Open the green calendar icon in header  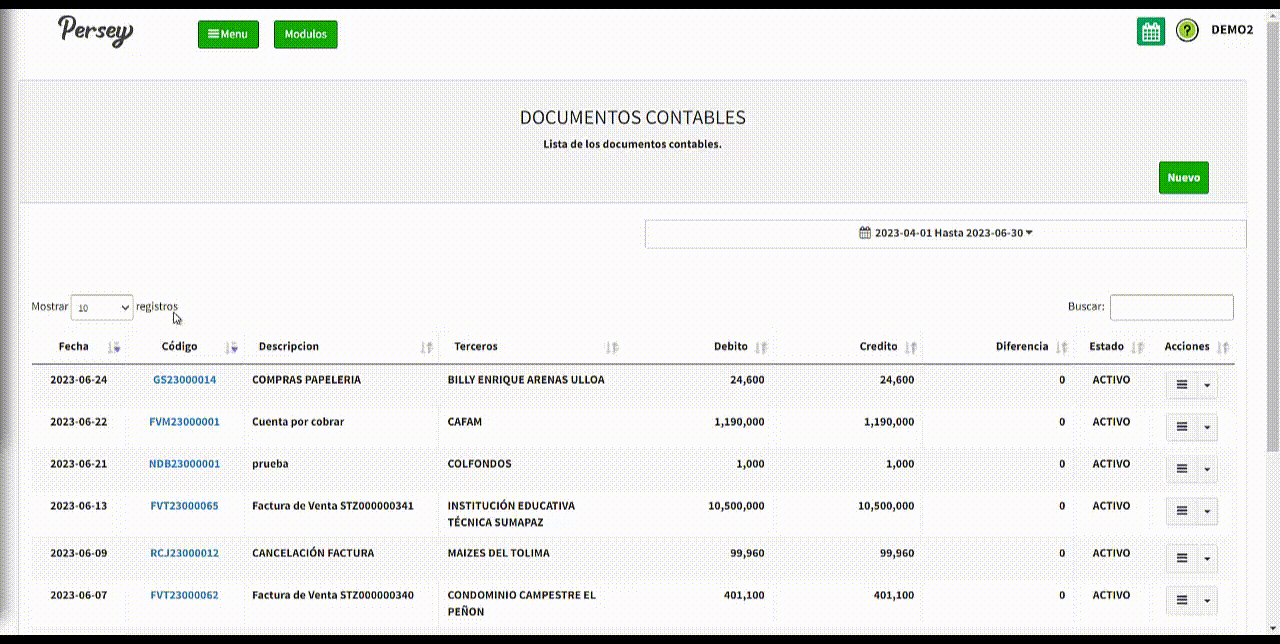click(1151, 32)
